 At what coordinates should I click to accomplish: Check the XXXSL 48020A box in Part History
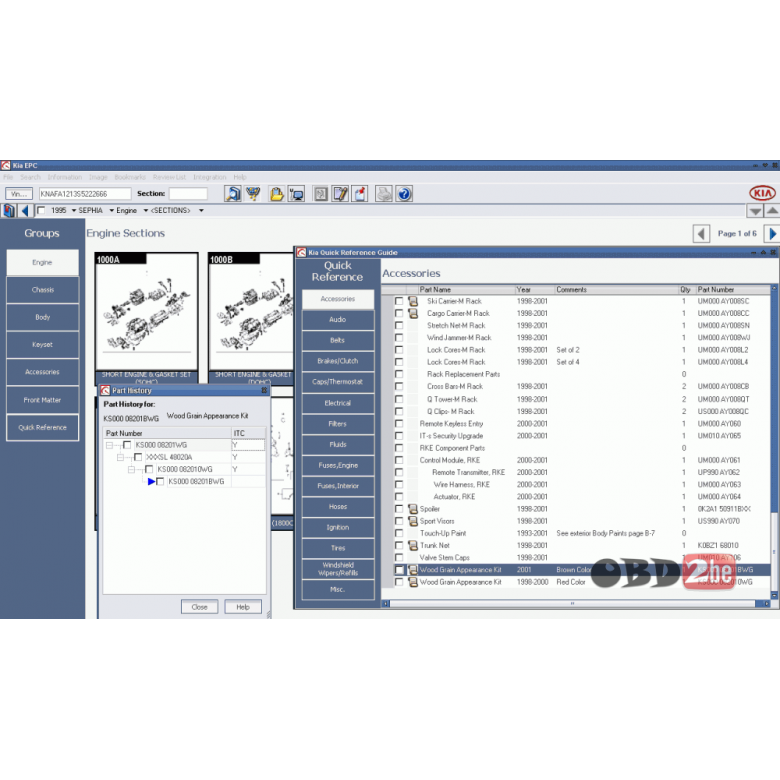138,457
